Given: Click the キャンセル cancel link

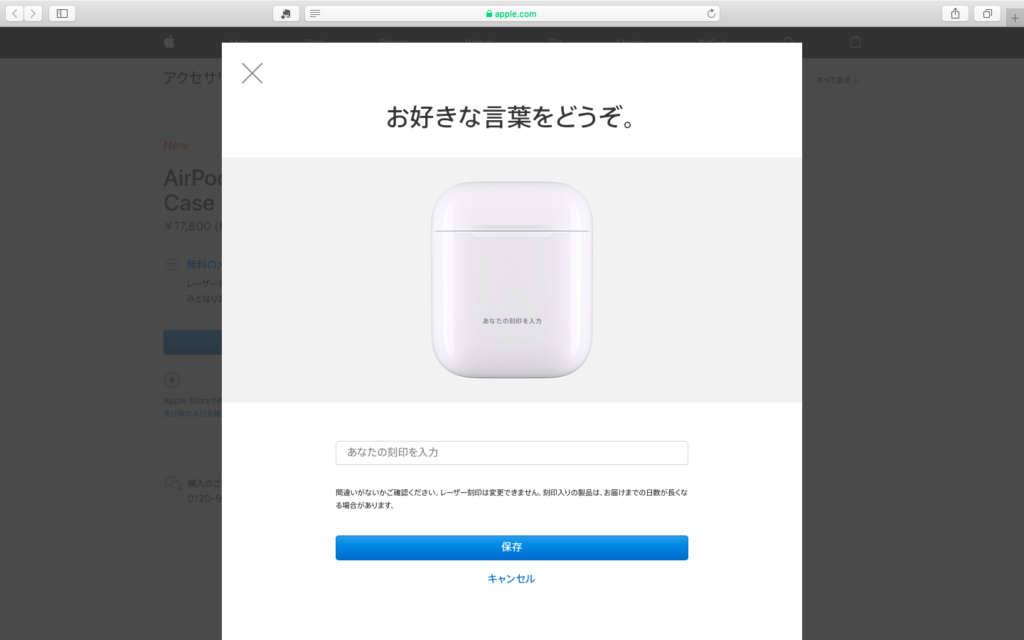Looking at the screenshot, I should pyautogui.click(x=511, y=579).
